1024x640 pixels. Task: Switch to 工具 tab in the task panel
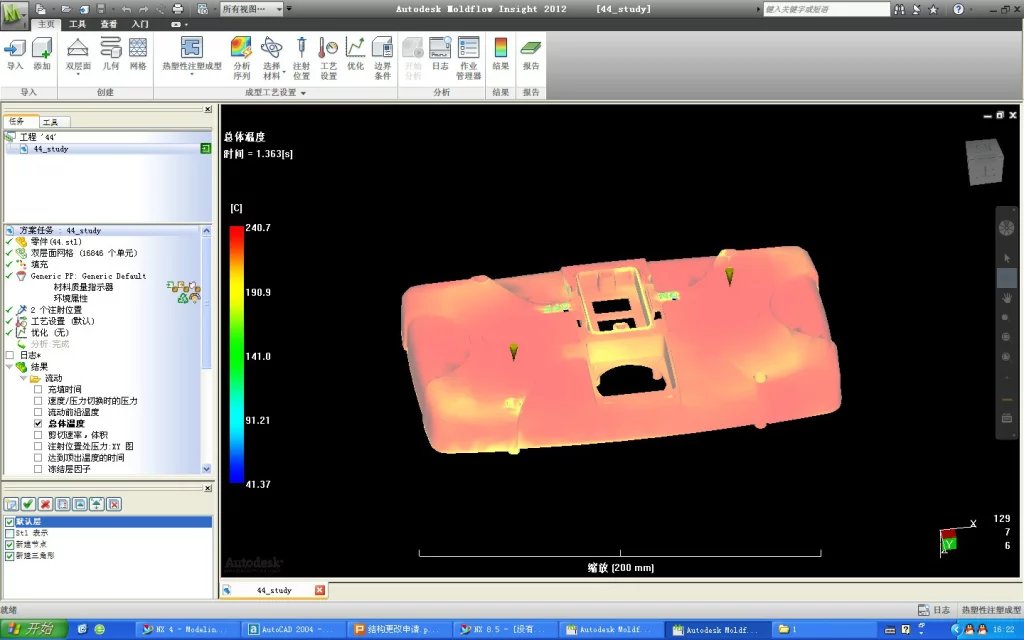(50, 121)
